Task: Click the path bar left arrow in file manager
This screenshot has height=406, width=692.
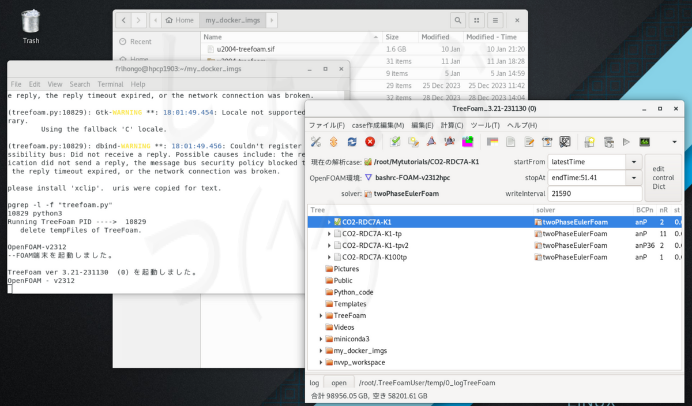Action: [x=155, y=20]
